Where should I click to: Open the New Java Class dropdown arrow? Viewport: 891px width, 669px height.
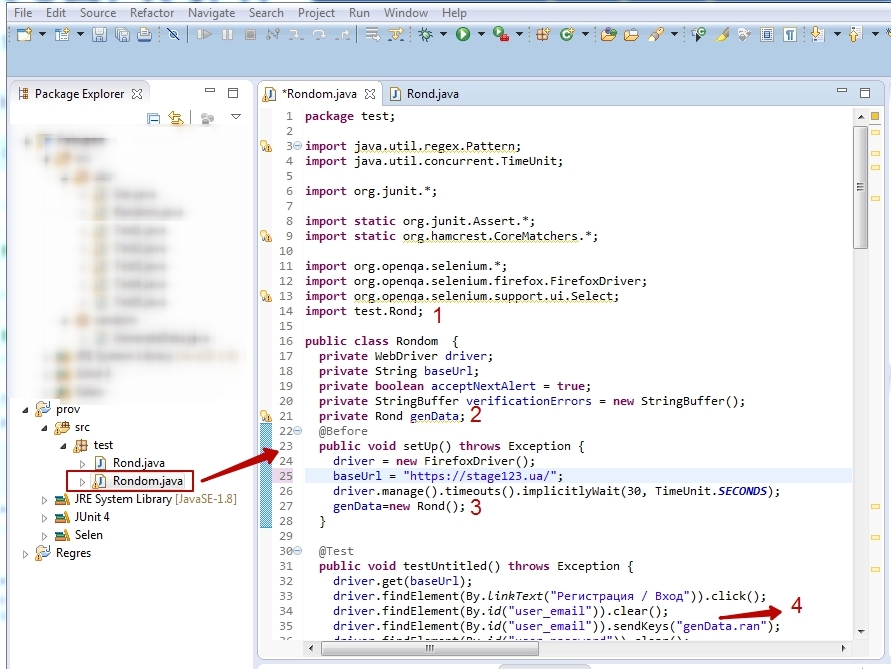point(585,35)
